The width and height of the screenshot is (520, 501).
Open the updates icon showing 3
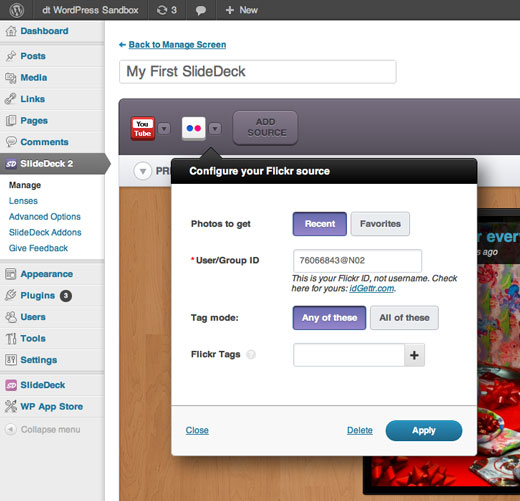point(167,10)
